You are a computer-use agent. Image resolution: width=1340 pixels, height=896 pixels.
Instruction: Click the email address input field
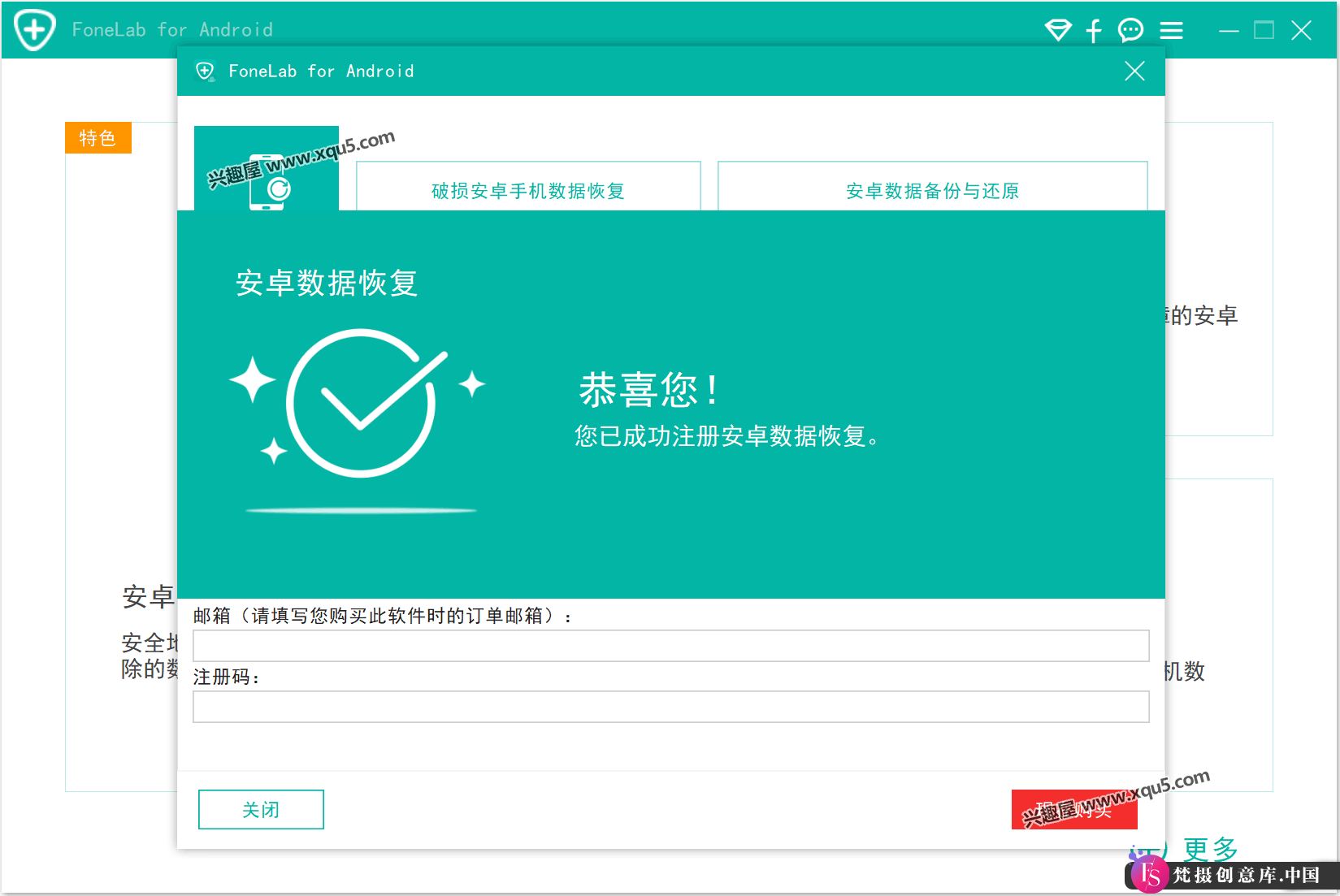pos(670,646)
